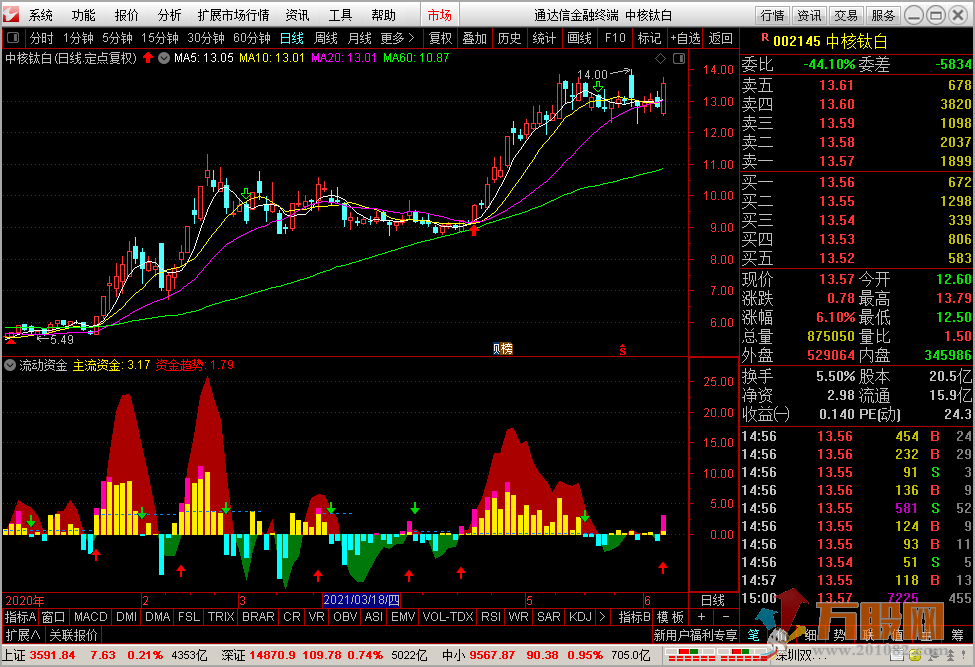Switch to 5分钟 chart period

pos(118,39)
